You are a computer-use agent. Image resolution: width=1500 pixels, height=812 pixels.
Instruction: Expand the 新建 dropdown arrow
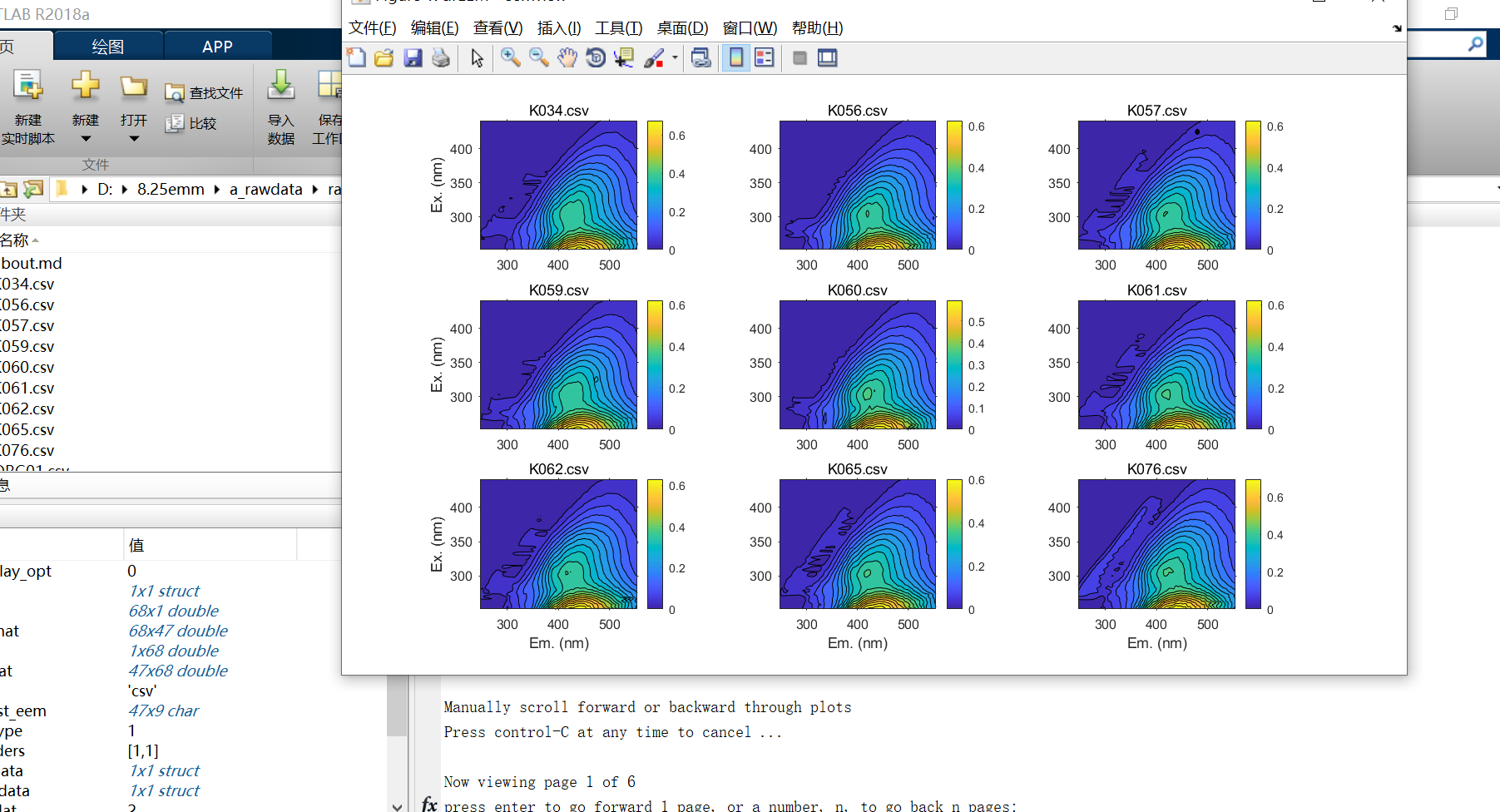point(85,139)
